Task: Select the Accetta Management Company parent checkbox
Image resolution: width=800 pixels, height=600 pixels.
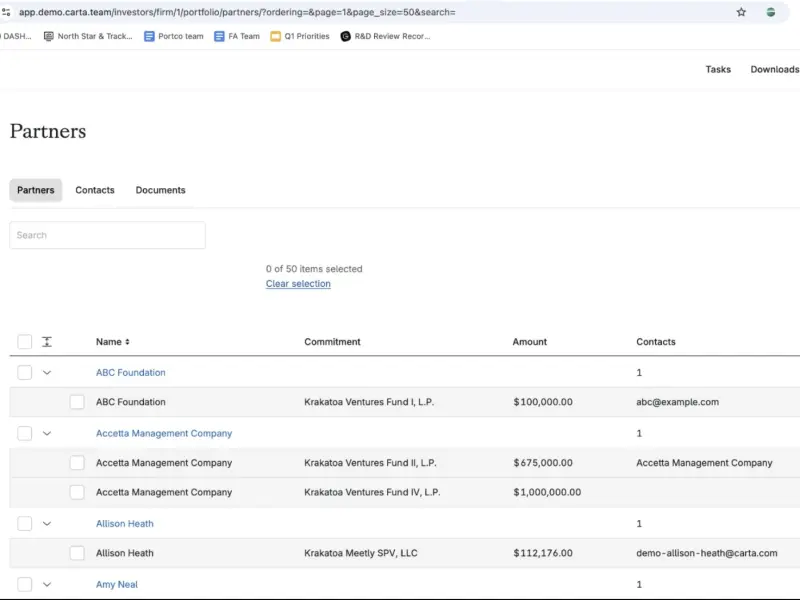Action: click(x=24, y=433)
